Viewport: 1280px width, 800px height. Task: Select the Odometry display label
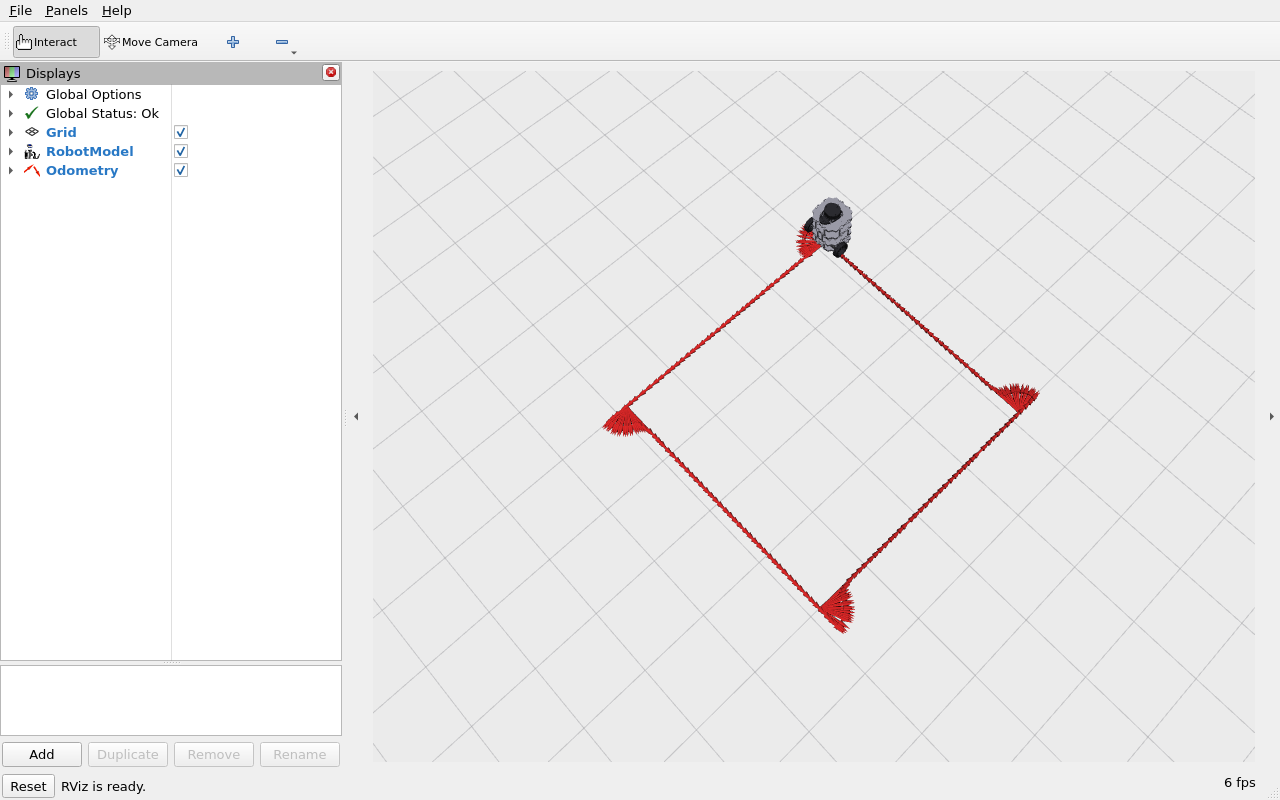(82, 170)
